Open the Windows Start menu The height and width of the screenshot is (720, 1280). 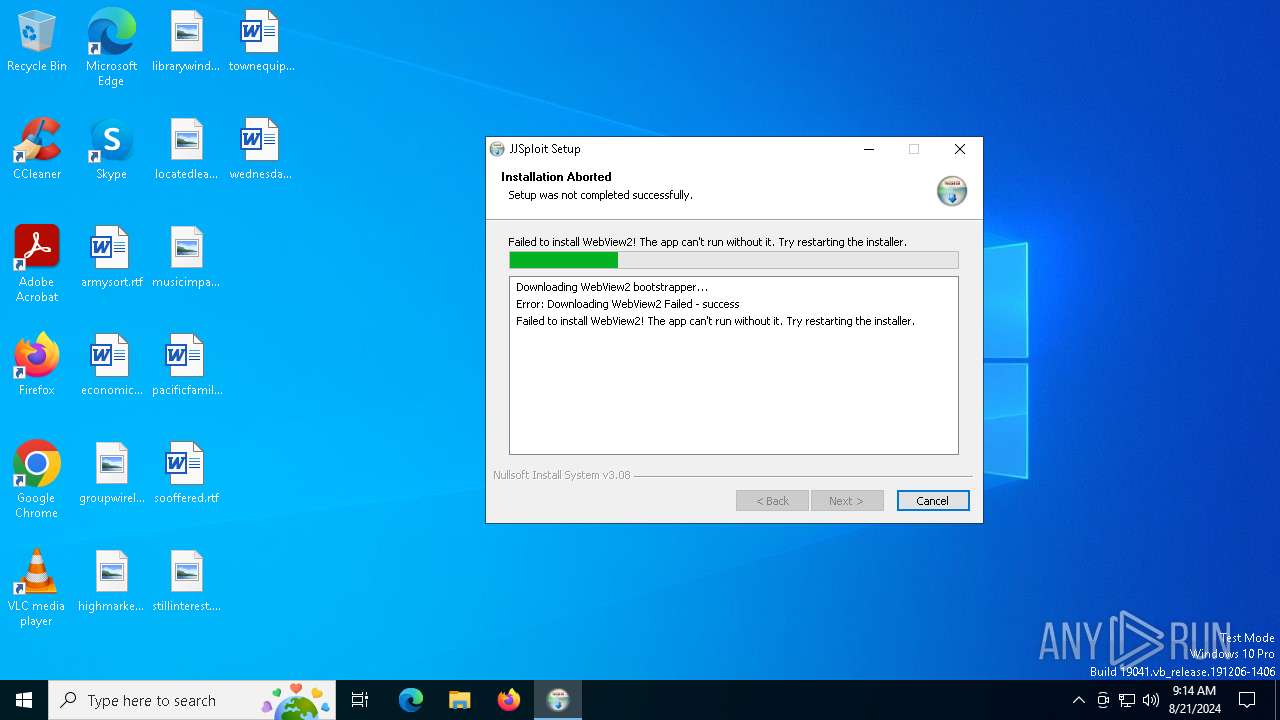tap(24, 700)
